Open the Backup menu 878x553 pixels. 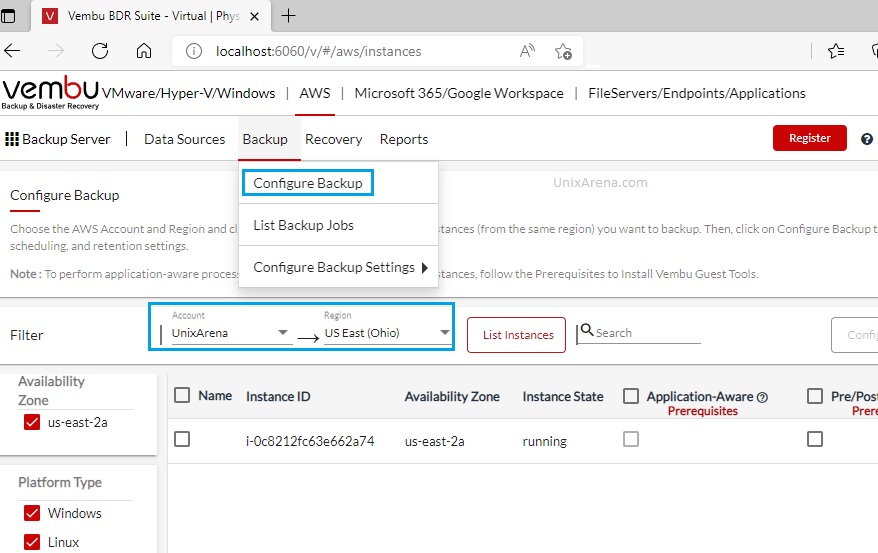pyautogui.click(x=265, y=139)
